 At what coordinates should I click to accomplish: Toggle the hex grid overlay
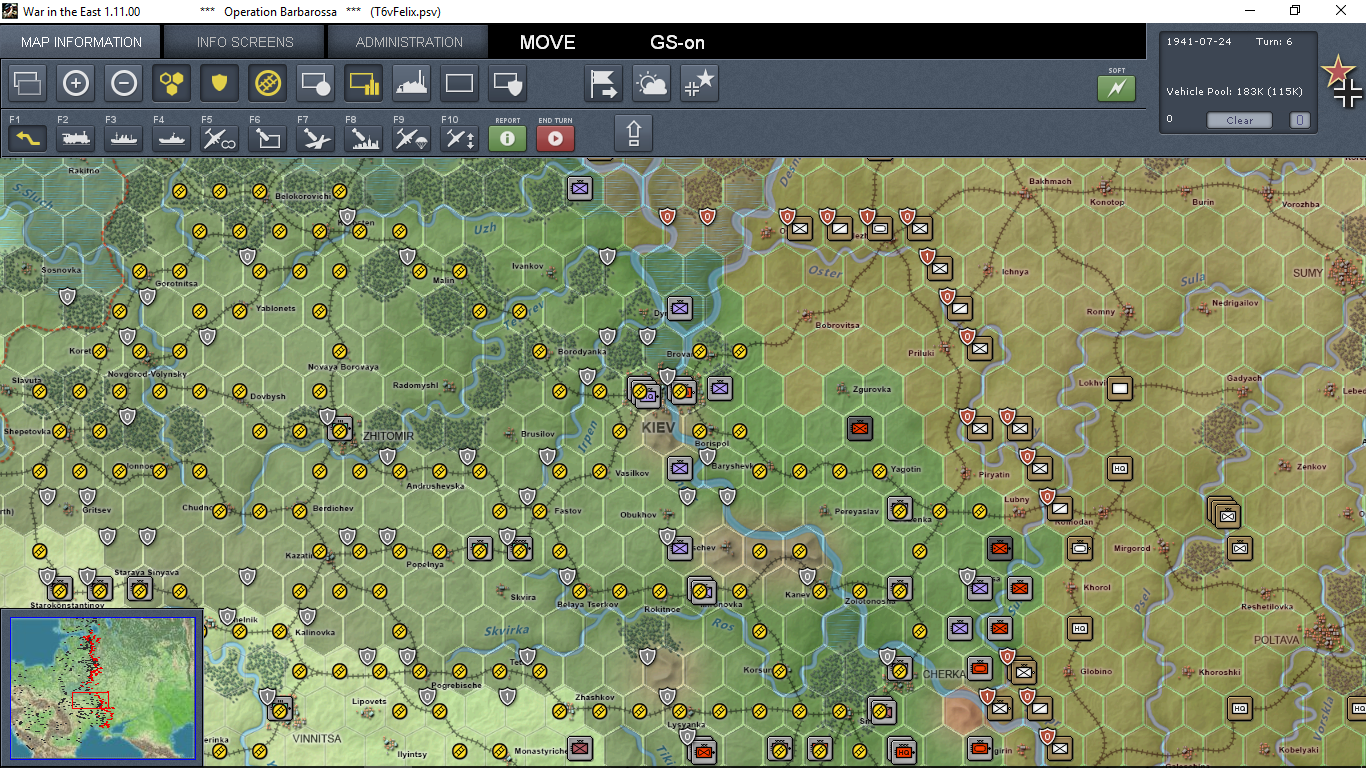(171, 84)
